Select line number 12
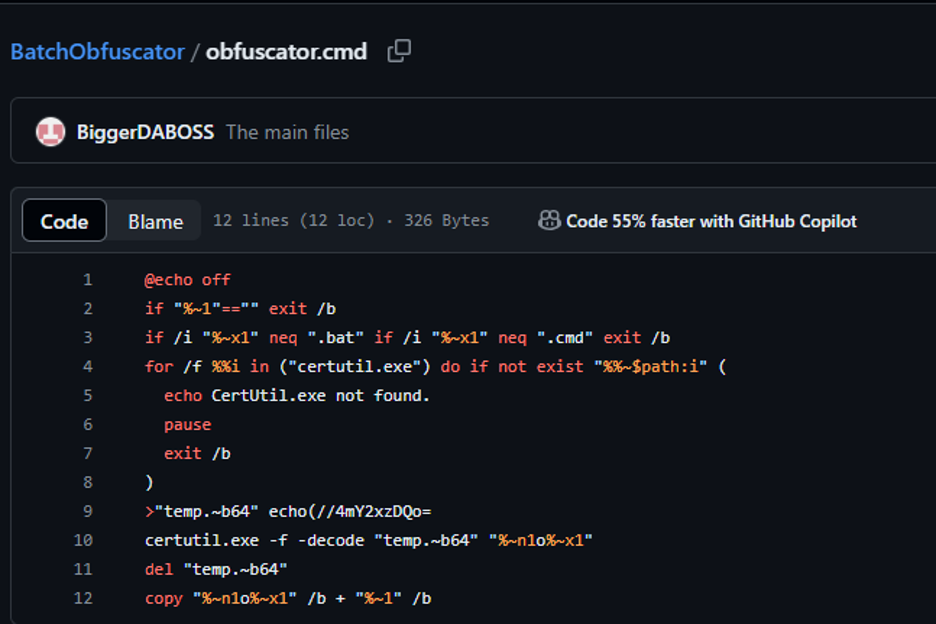The width and height of the screenshot is (936, 624). pos(84,598)
